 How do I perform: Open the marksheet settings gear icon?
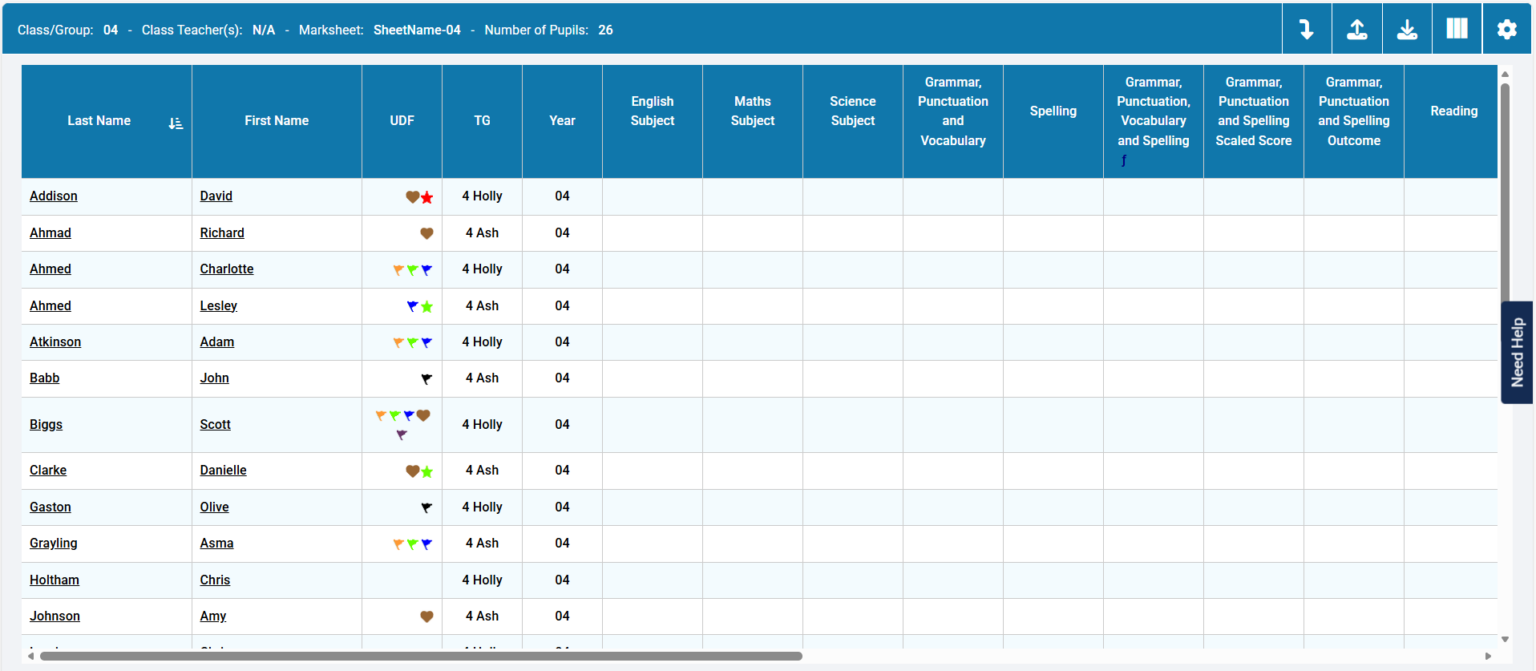click(x=1506, y=28)
